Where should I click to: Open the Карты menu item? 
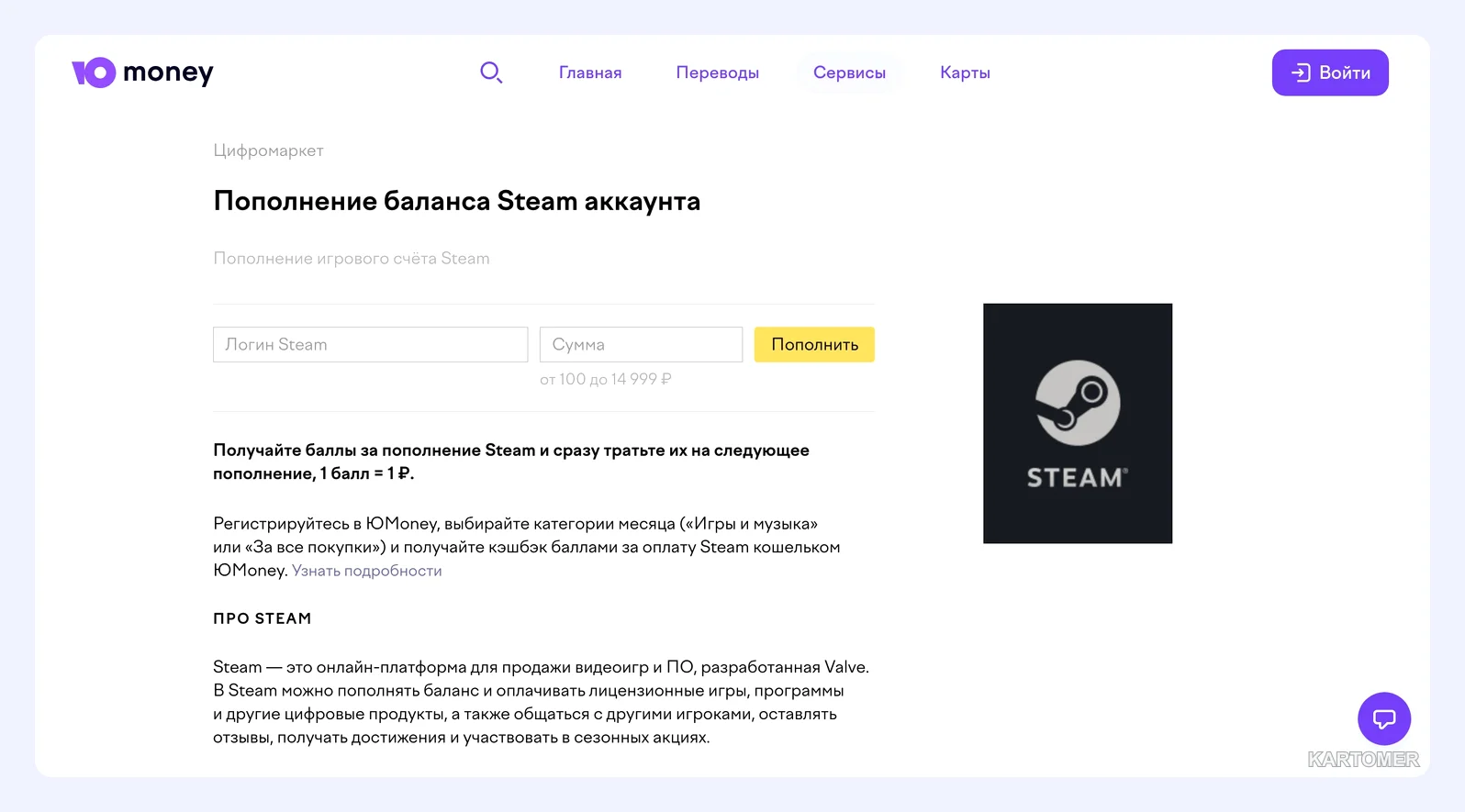(x=965, y=72)
